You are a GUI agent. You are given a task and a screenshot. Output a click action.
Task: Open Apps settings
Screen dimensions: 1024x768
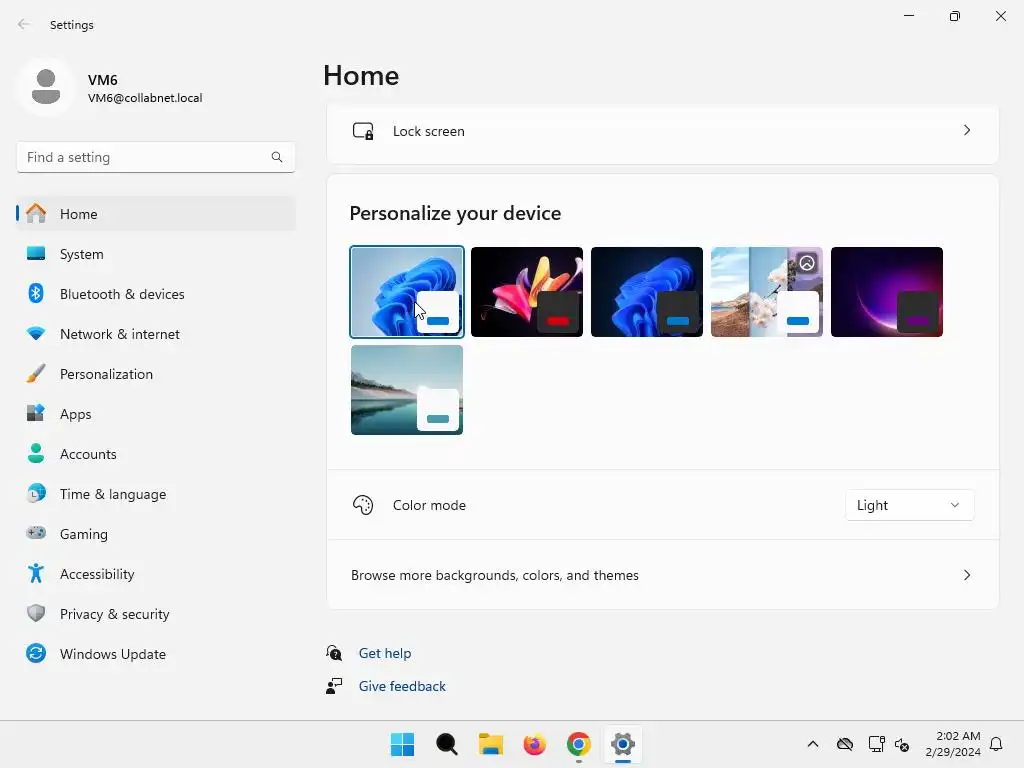tap(156, 414)
